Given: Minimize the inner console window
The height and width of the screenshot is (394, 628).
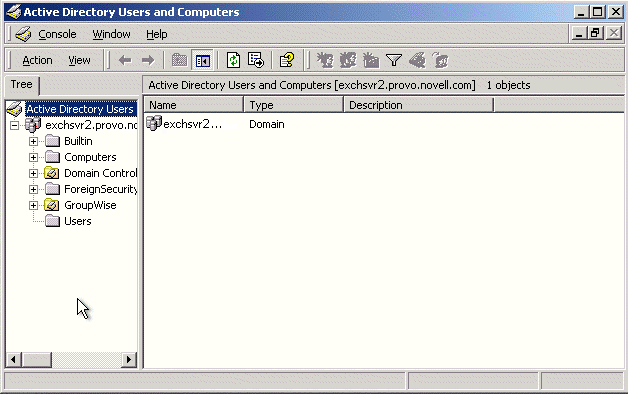Looking at the screenshot, I should (x=579, y=33).
